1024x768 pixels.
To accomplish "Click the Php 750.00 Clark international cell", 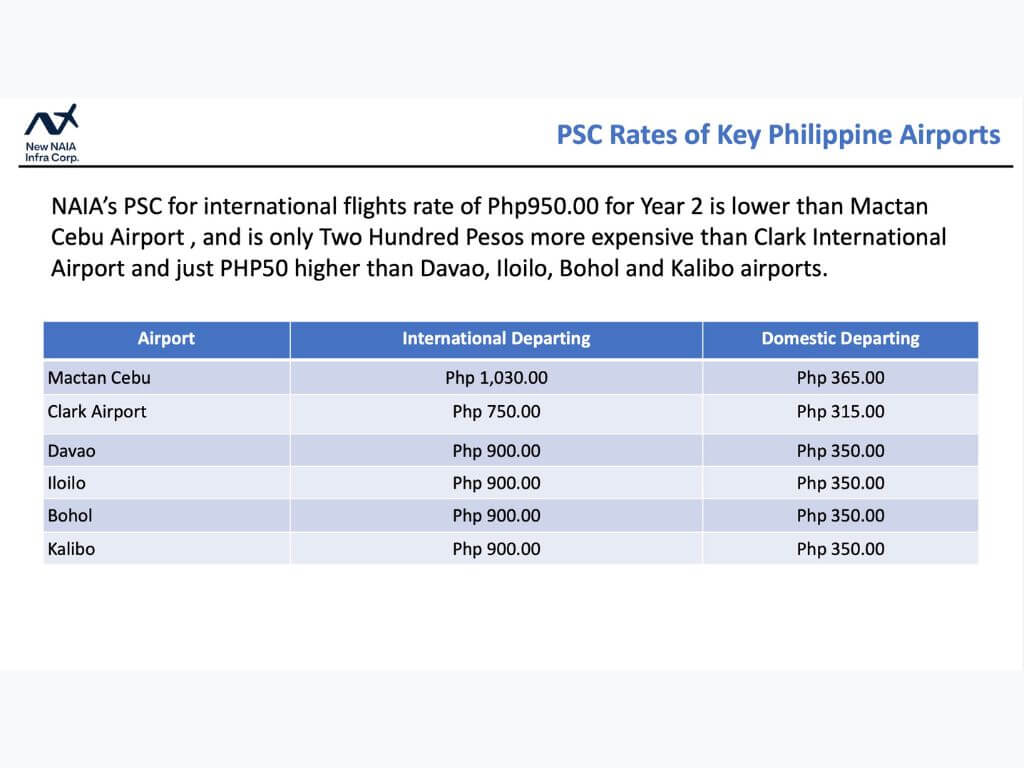I will coord(496,412).
